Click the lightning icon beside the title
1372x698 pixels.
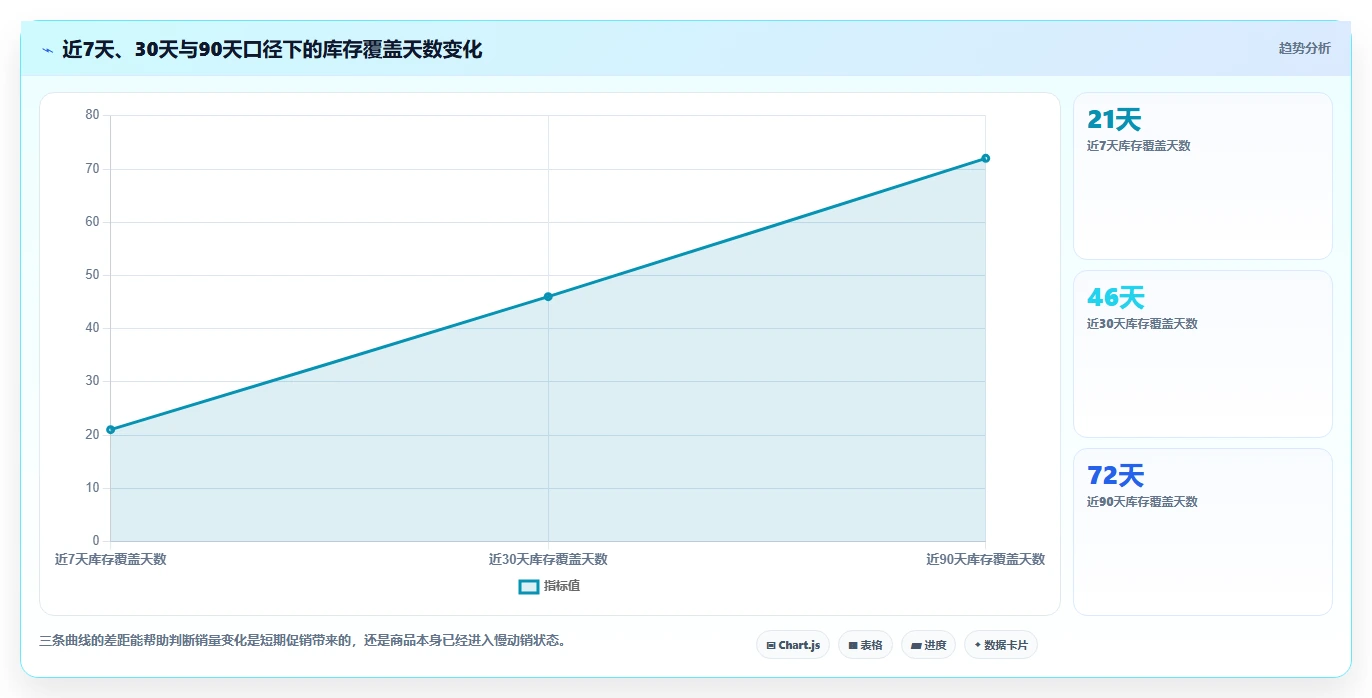pos(47,50)
